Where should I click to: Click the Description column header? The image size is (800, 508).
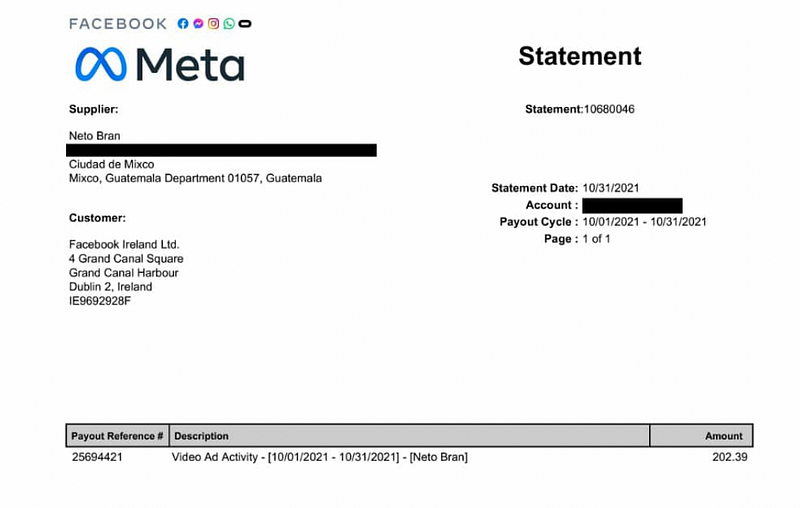(201, 436)
